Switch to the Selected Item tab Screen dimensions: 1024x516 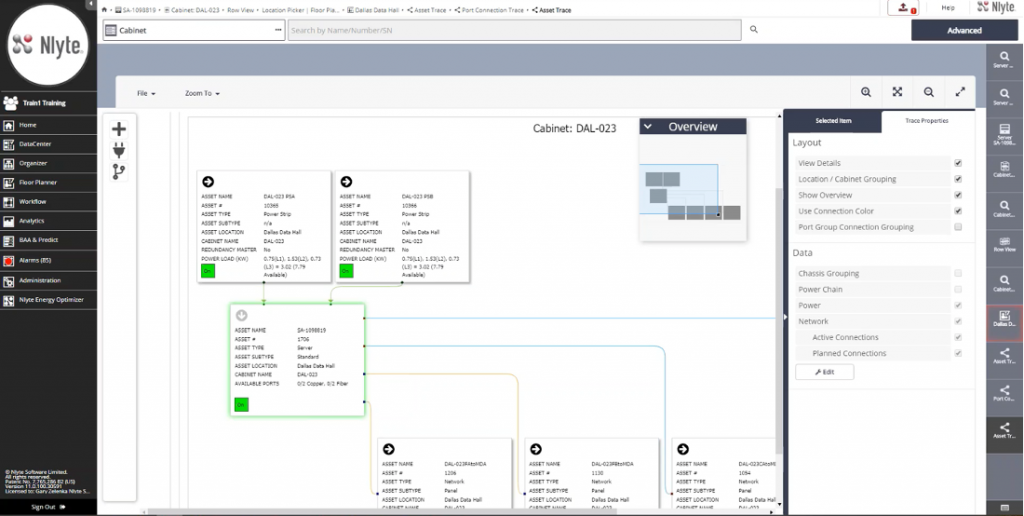point(833,121)
